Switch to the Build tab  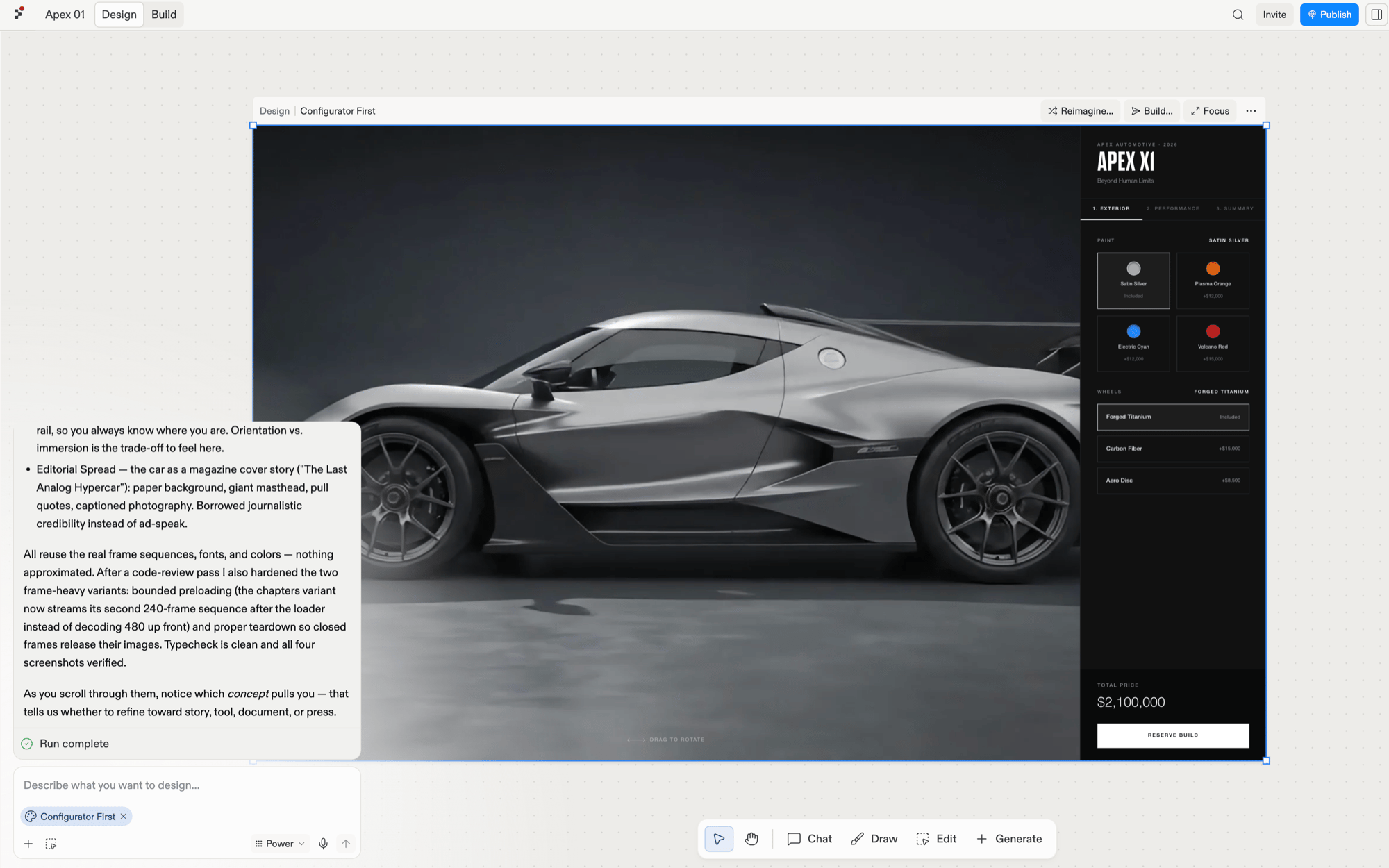(164, 15)
